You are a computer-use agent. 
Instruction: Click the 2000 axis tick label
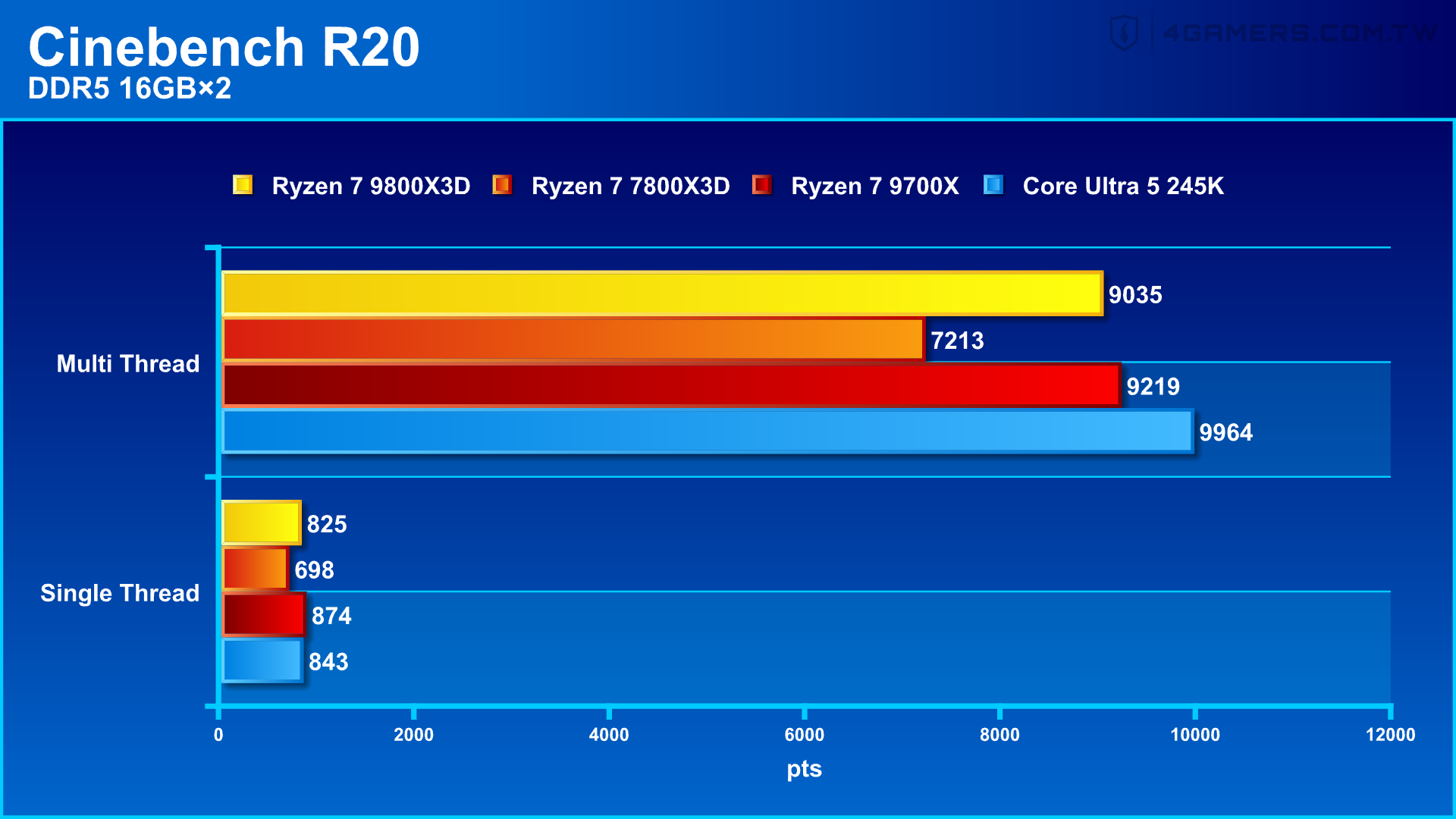point(413,735)
